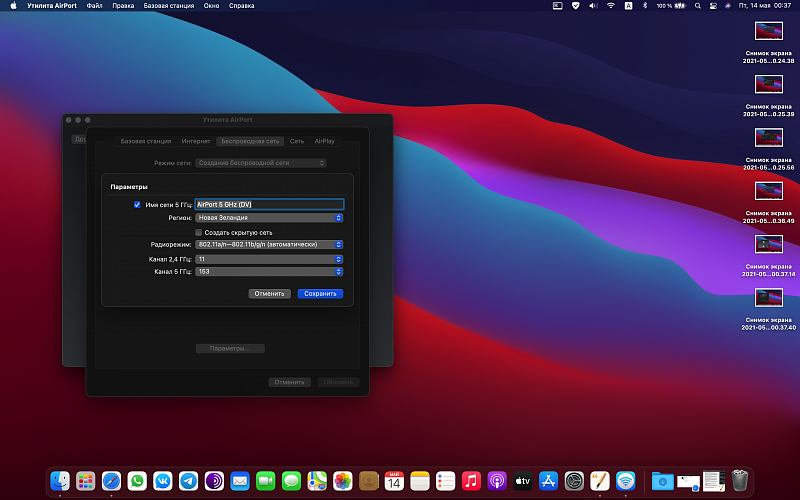The image size is (800, 500).
Task: Open Spotlight search magnifier icon
Action: 699,6
